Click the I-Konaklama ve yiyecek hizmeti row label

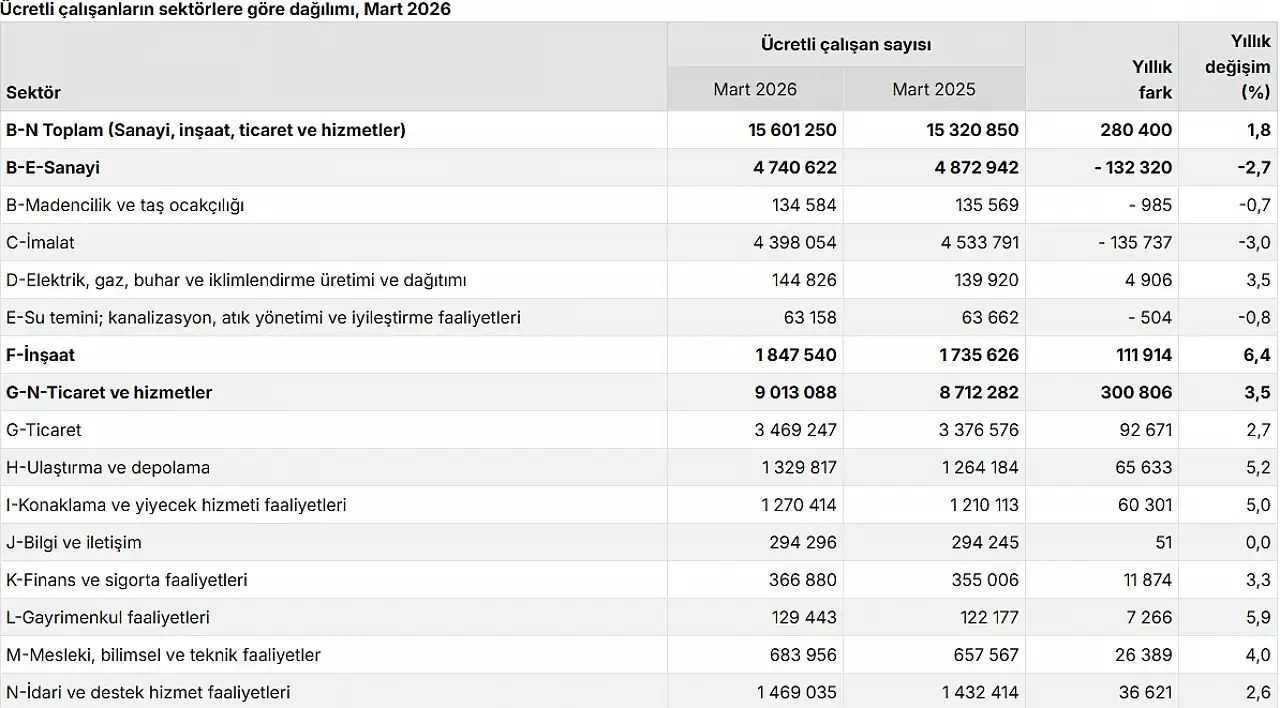(176, 505)
